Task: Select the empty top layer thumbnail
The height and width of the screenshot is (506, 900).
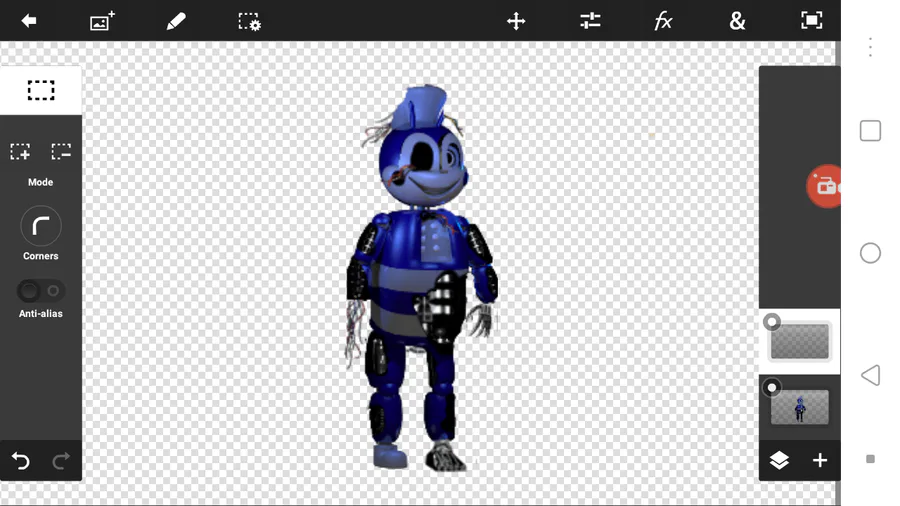Action: (800, 341)
